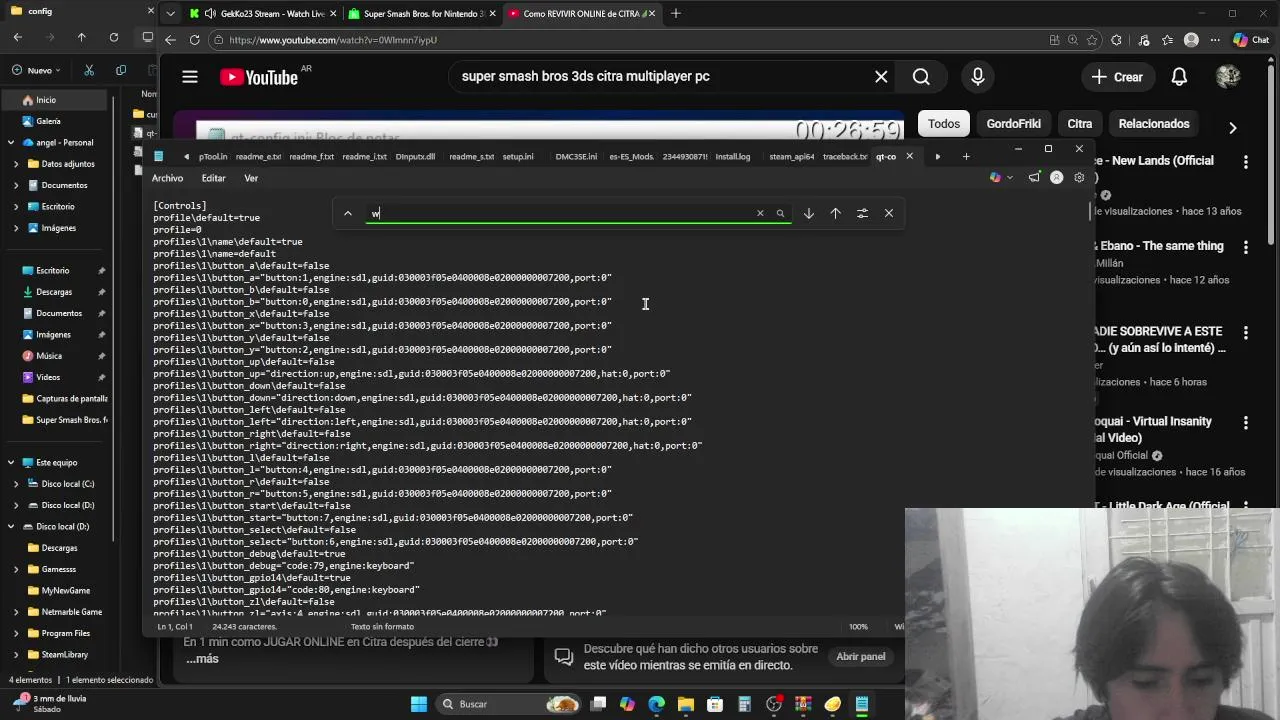
Task: Open the Notepad find options (sliders icon)
Action: point(862,213)
